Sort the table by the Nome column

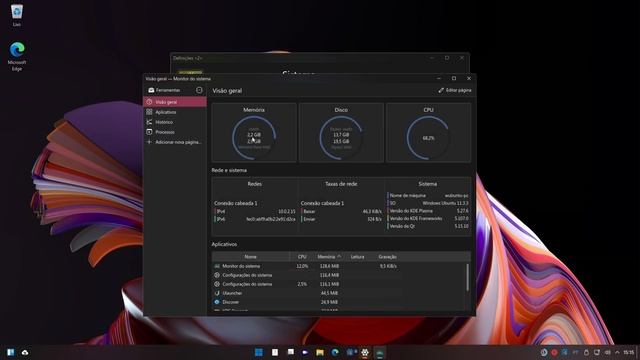[251, 257]
